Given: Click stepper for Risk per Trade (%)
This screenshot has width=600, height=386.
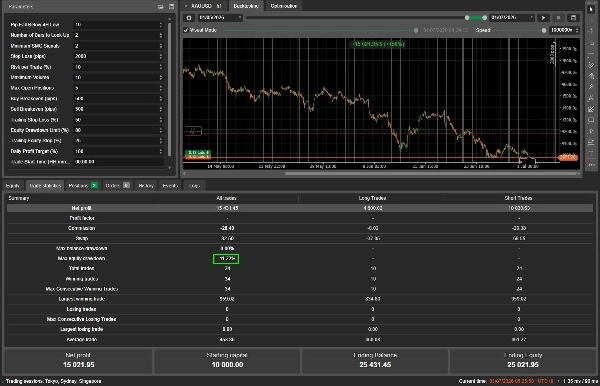Looking at the screenshot, I should tap(161, 67).
